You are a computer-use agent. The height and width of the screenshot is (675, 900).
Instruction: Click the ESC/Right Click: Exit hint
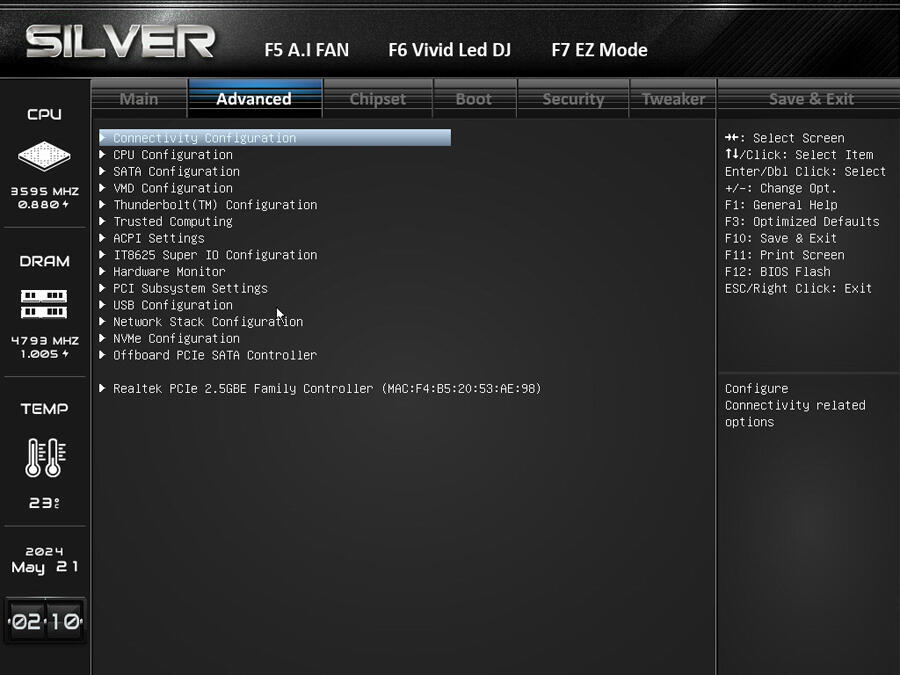click(798, 288)
